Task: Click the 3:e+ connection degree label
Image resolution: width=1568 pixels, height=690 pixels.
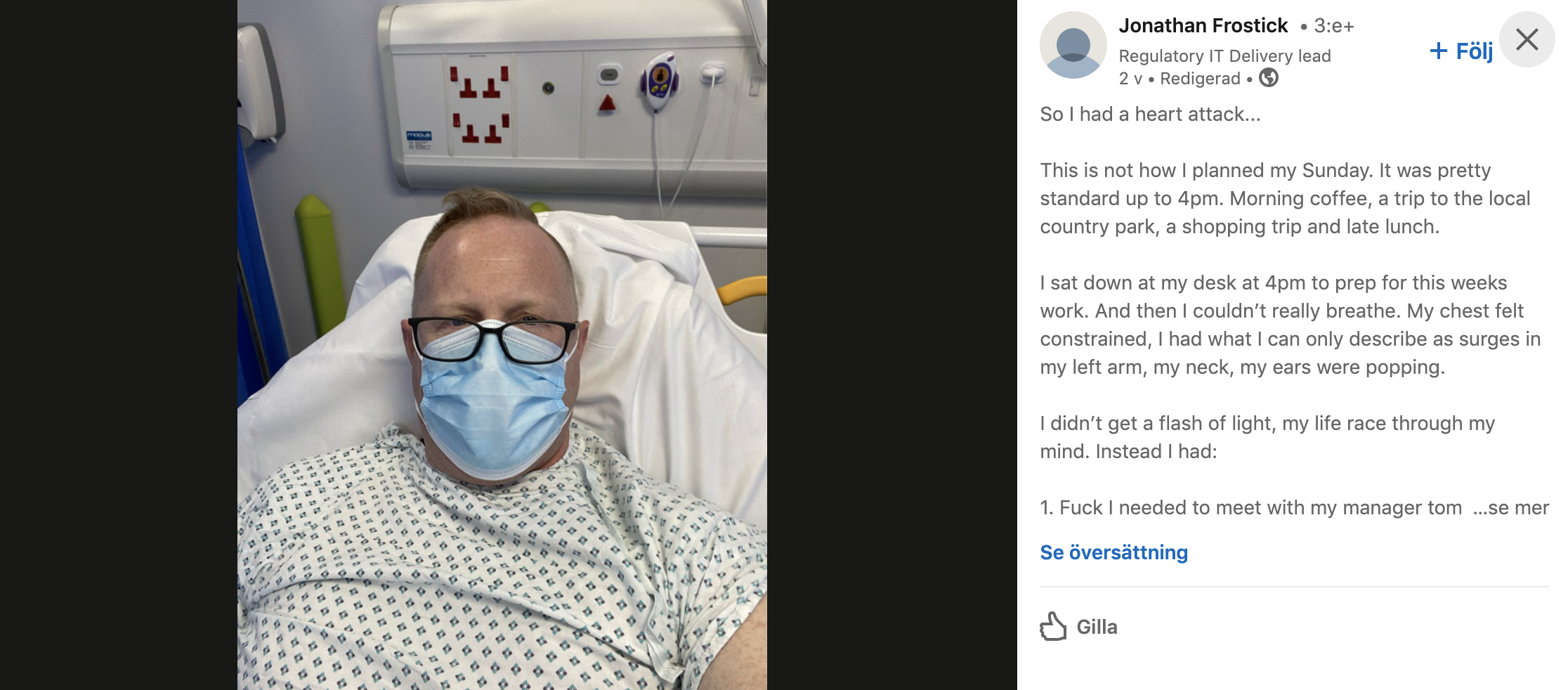Action: pos(1333,26)
